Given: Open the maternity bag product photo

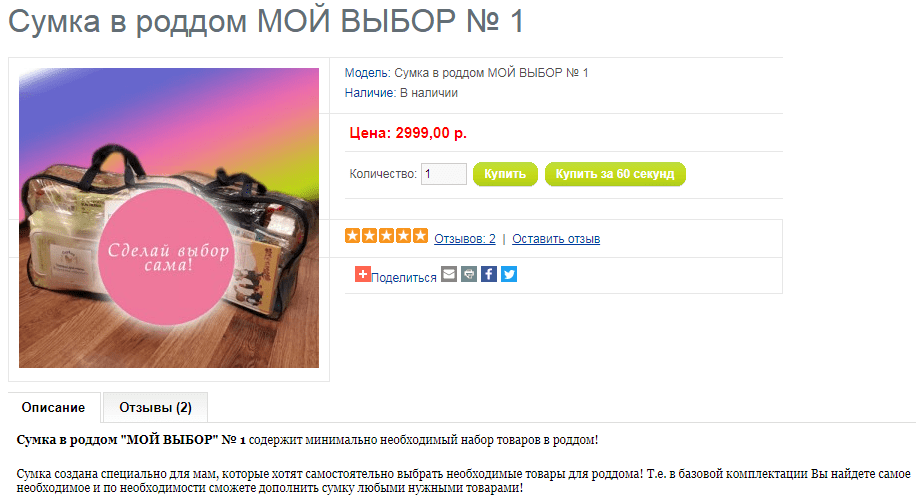Looking at the screenshot, I should click(x=169, y=218).
